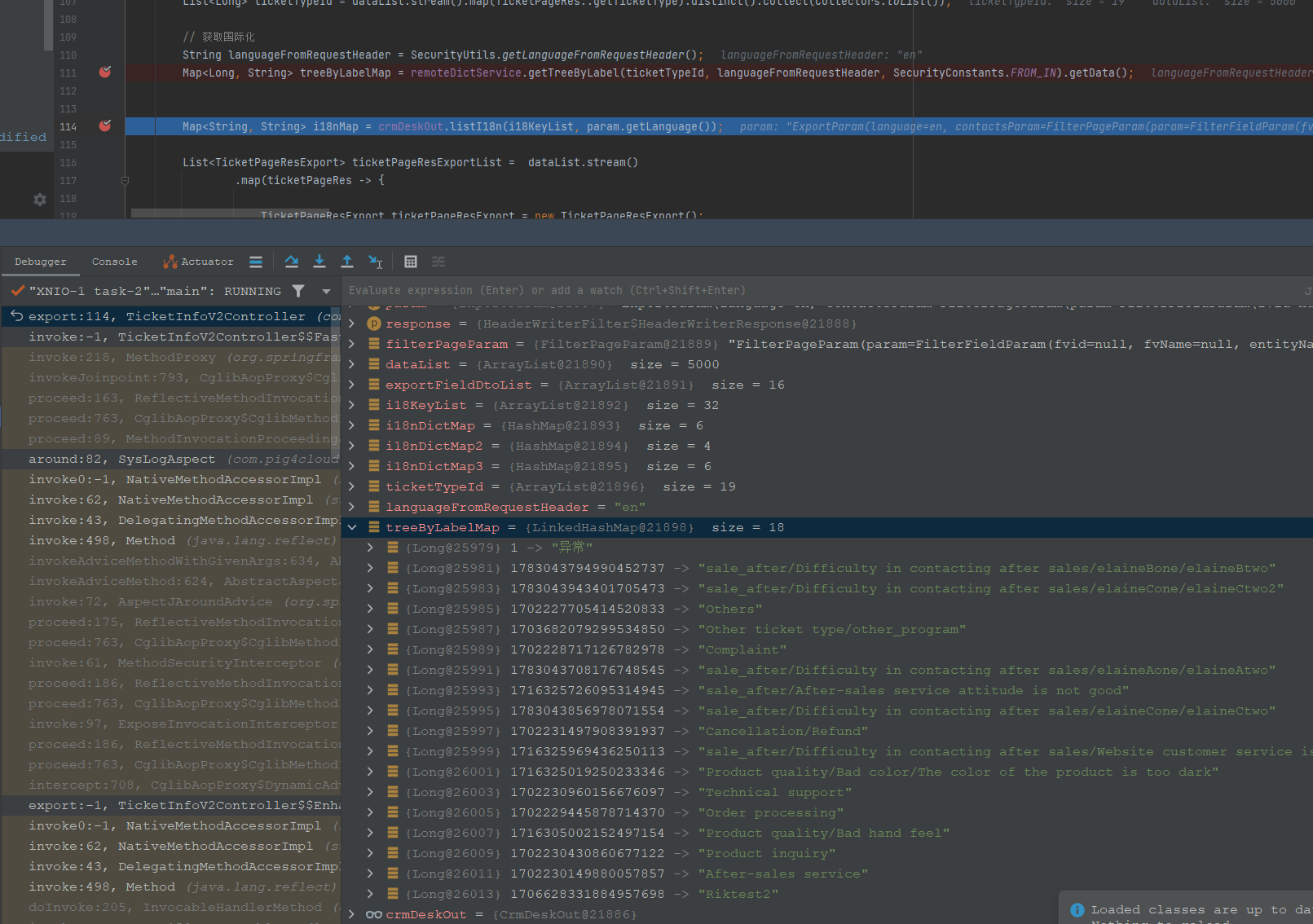Expand the dataList variable node
1313x924 pixels.
click(352, 364)
